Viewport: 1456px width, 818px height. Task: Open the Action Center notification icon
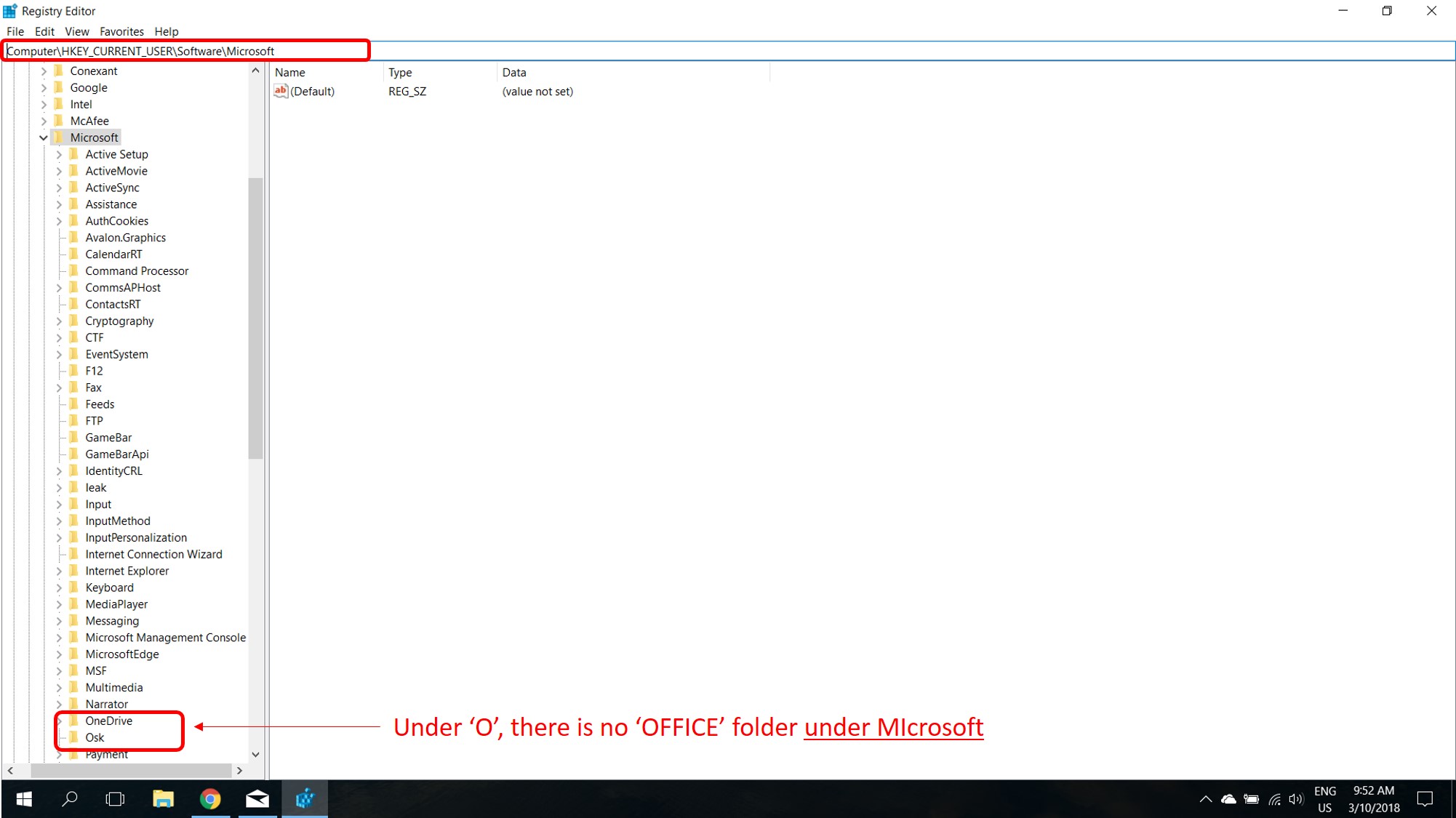point(1425,799)
